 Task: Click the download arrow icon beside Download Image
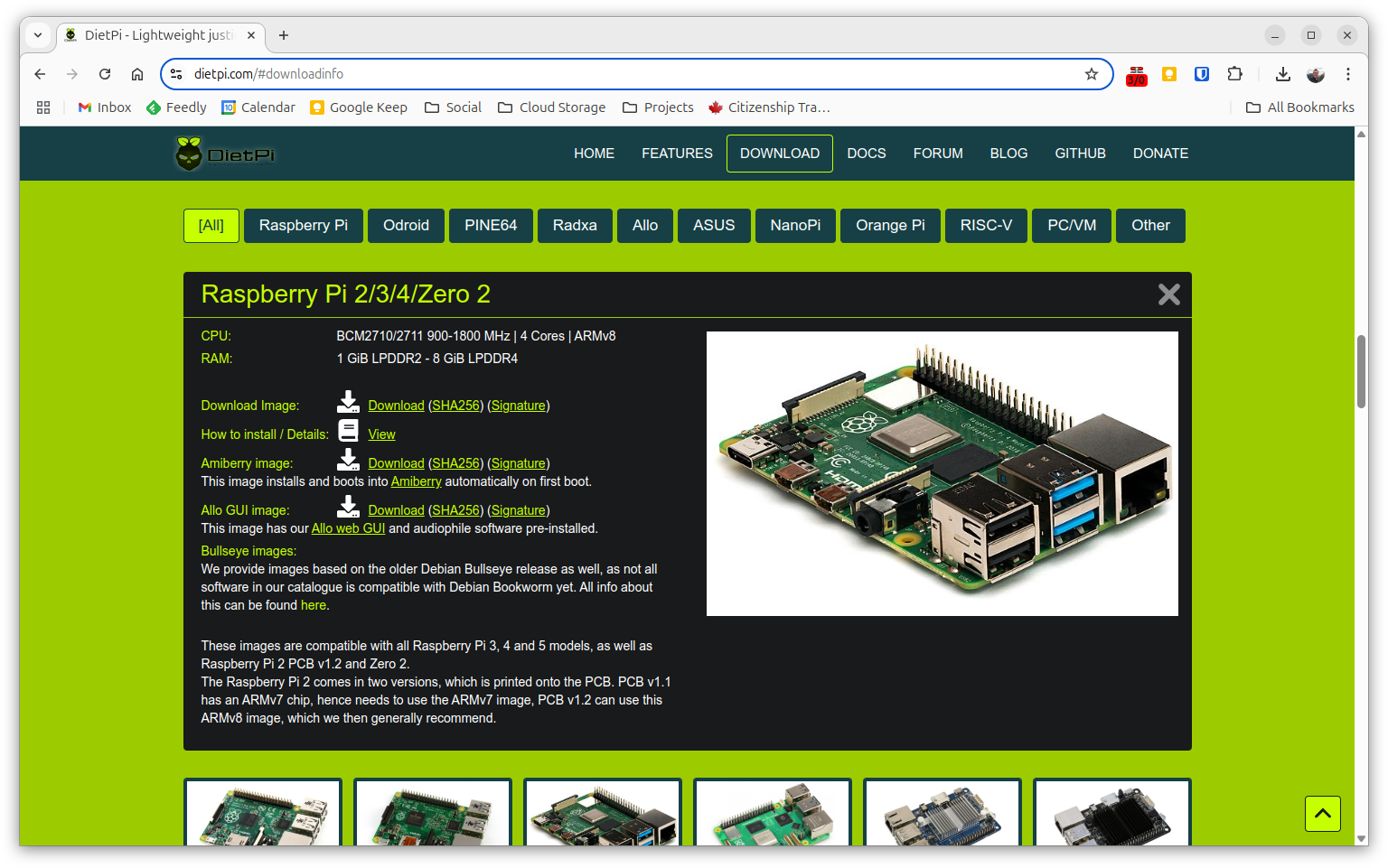pyautogui.click(x=348, y=402)
